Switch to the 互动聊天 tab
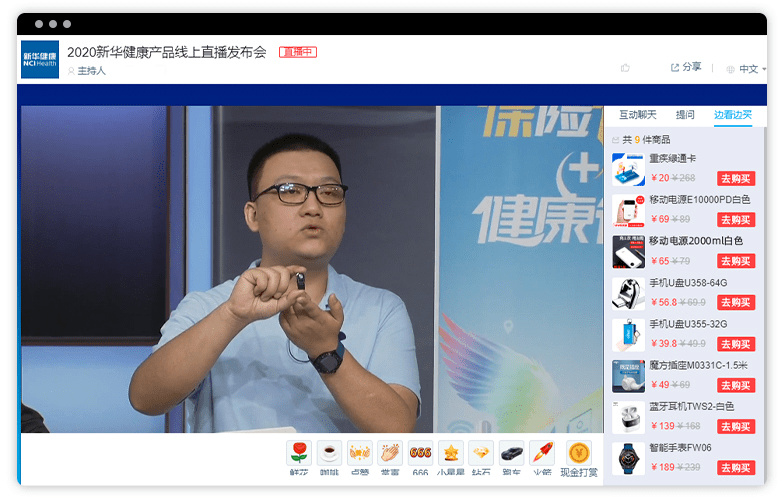The height and width of the screenshot is (500, 783). [x=638, y=115]
